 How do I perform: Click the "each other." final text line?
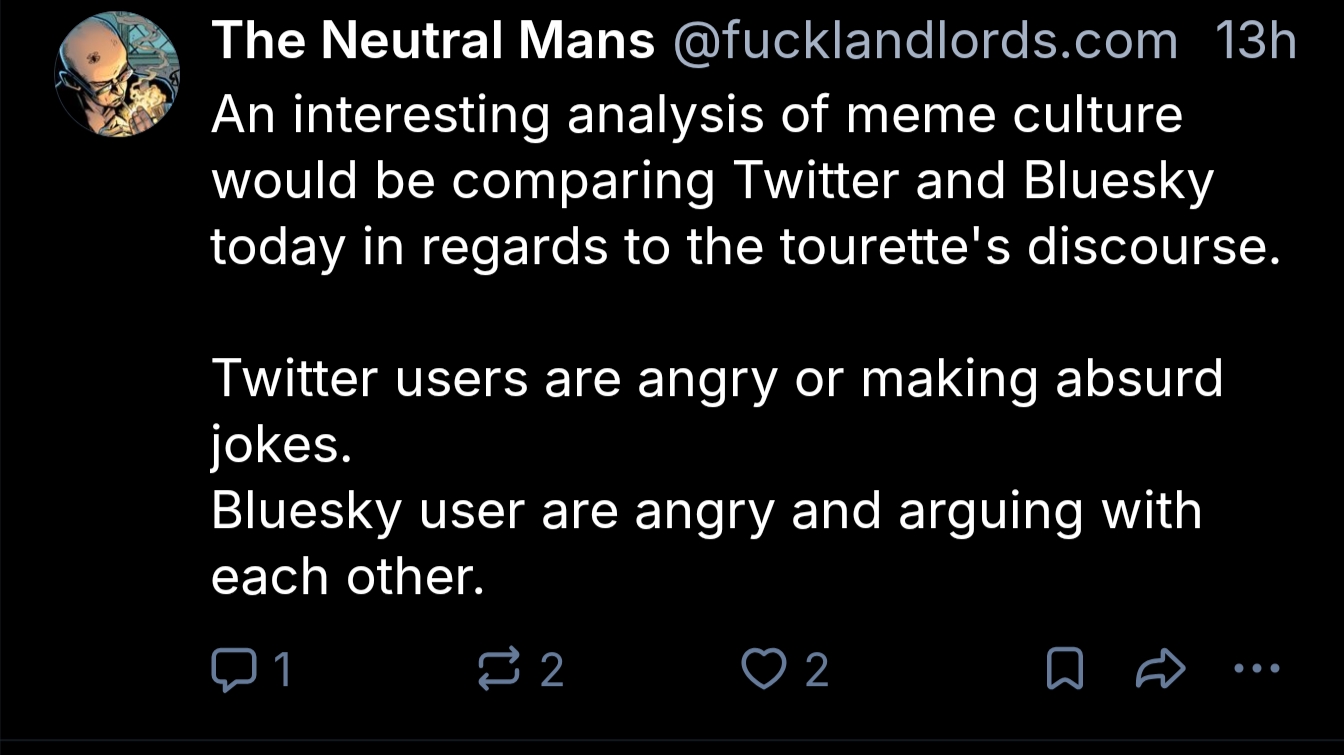pyautogui.click(x=347, y=578)
